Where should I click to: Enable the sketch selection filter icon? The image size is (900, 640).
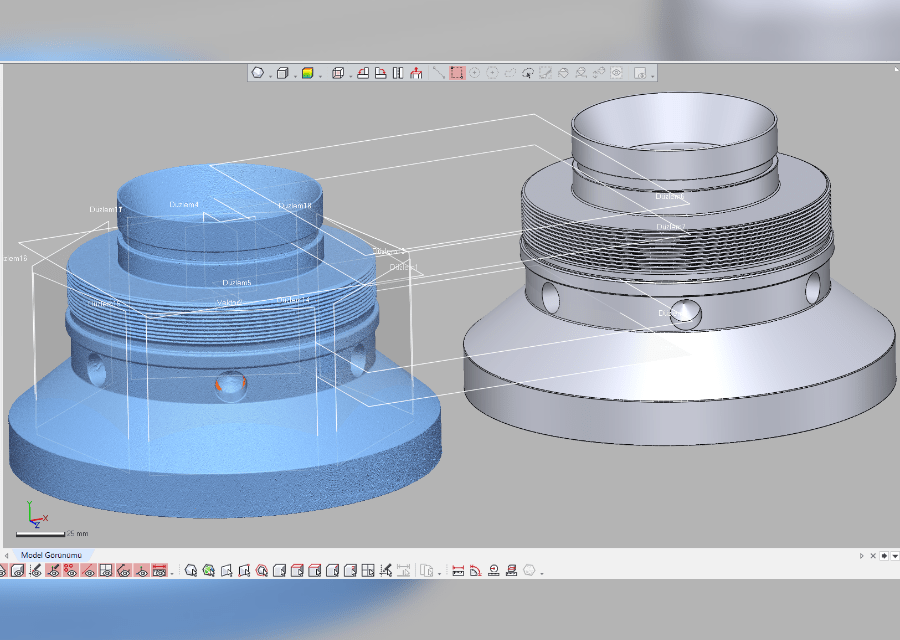[x=386, y=571]
